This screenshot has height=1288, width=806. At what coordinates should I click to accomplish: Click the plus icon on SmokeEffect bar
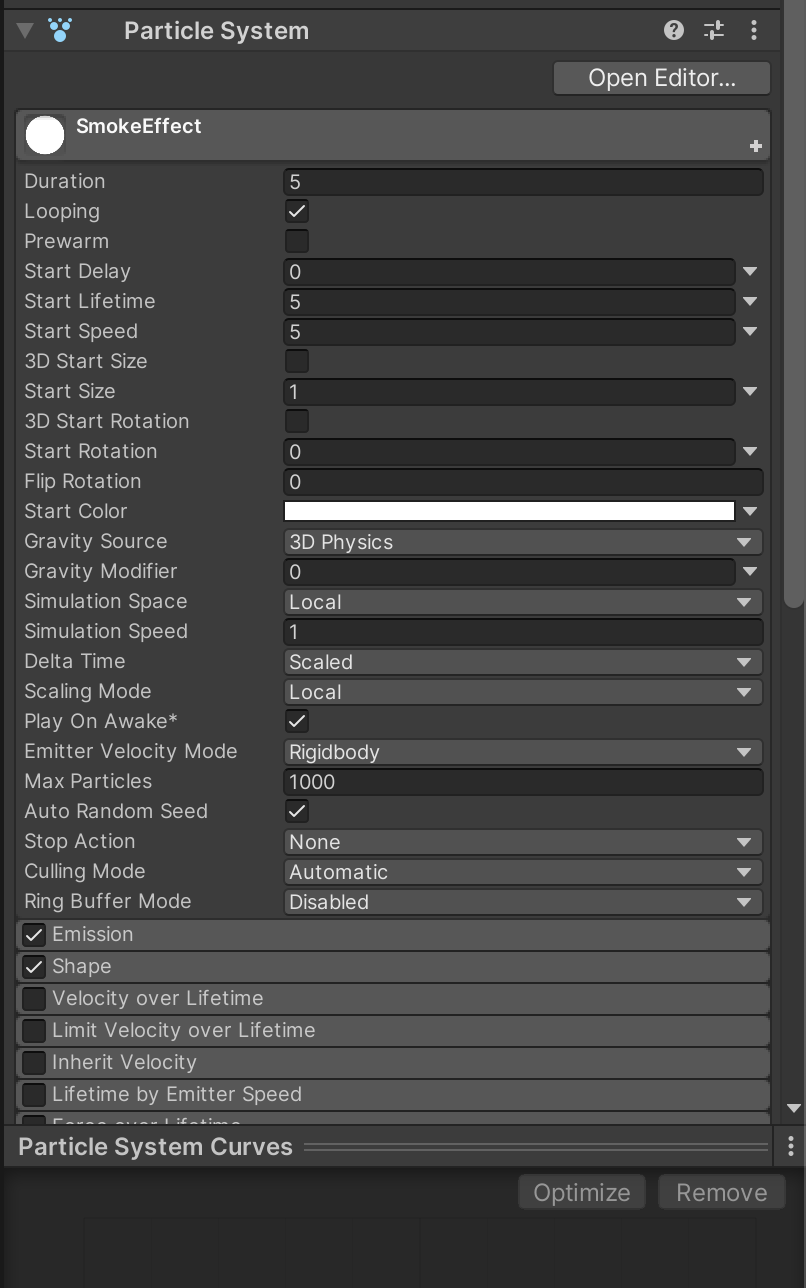click(x=756, y=146)
